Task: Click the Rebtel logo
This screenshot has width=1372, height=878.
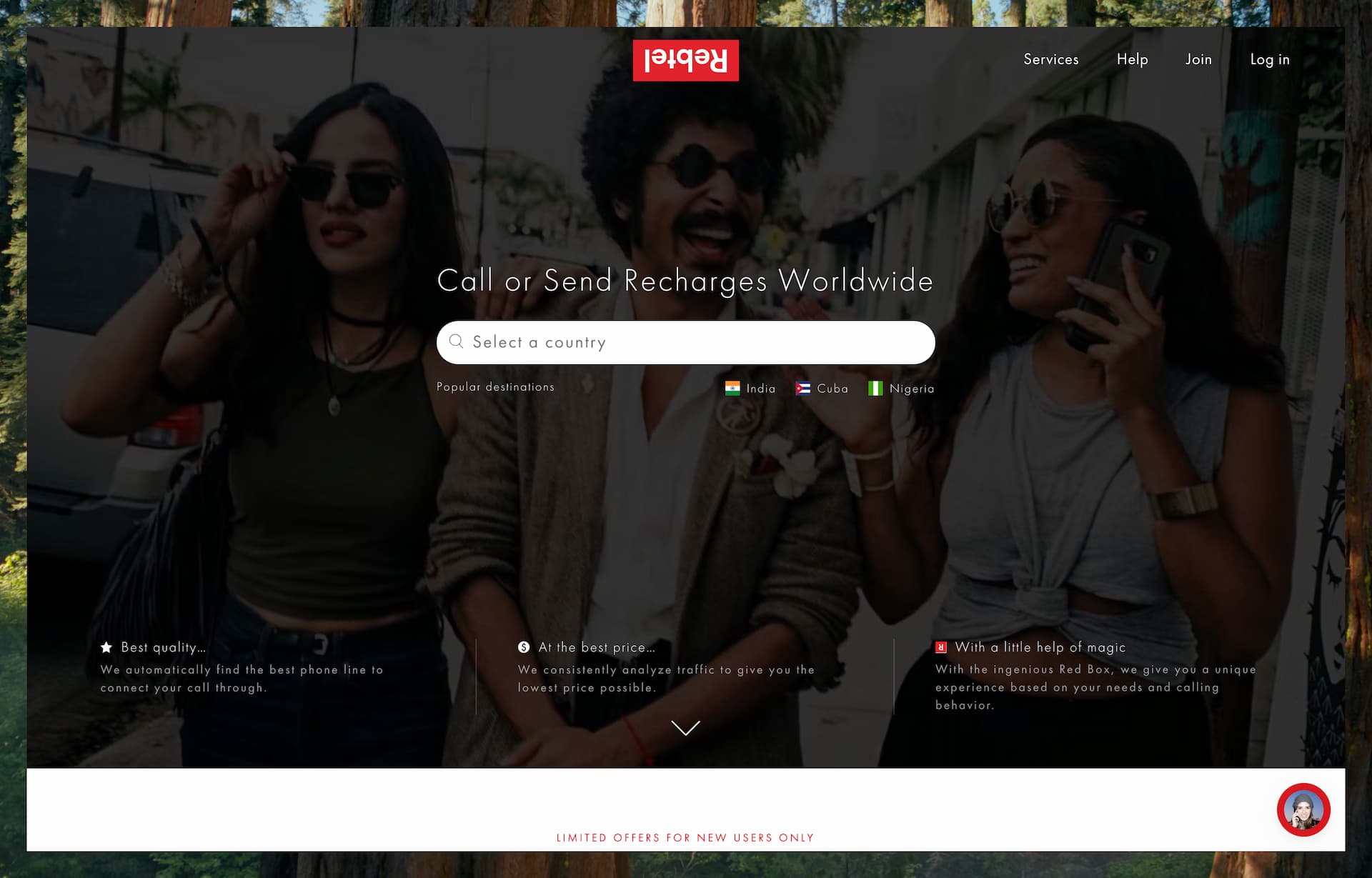Action: [x=685, y=60]
